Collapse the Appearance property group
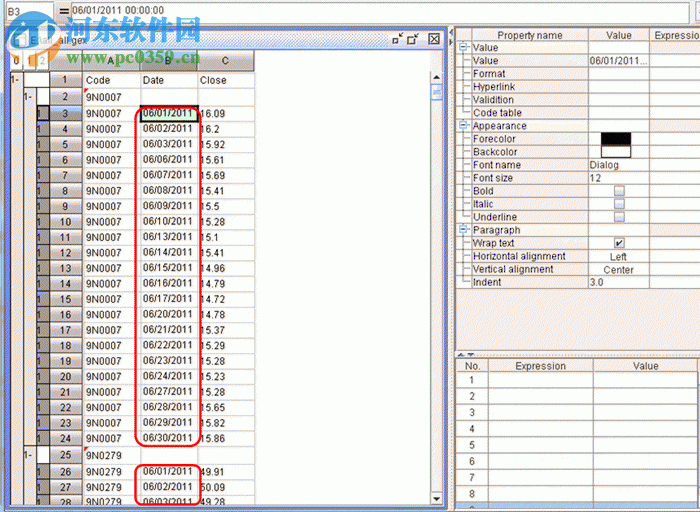The width and height of the screenshot is (700, 512). pos(463,125)
